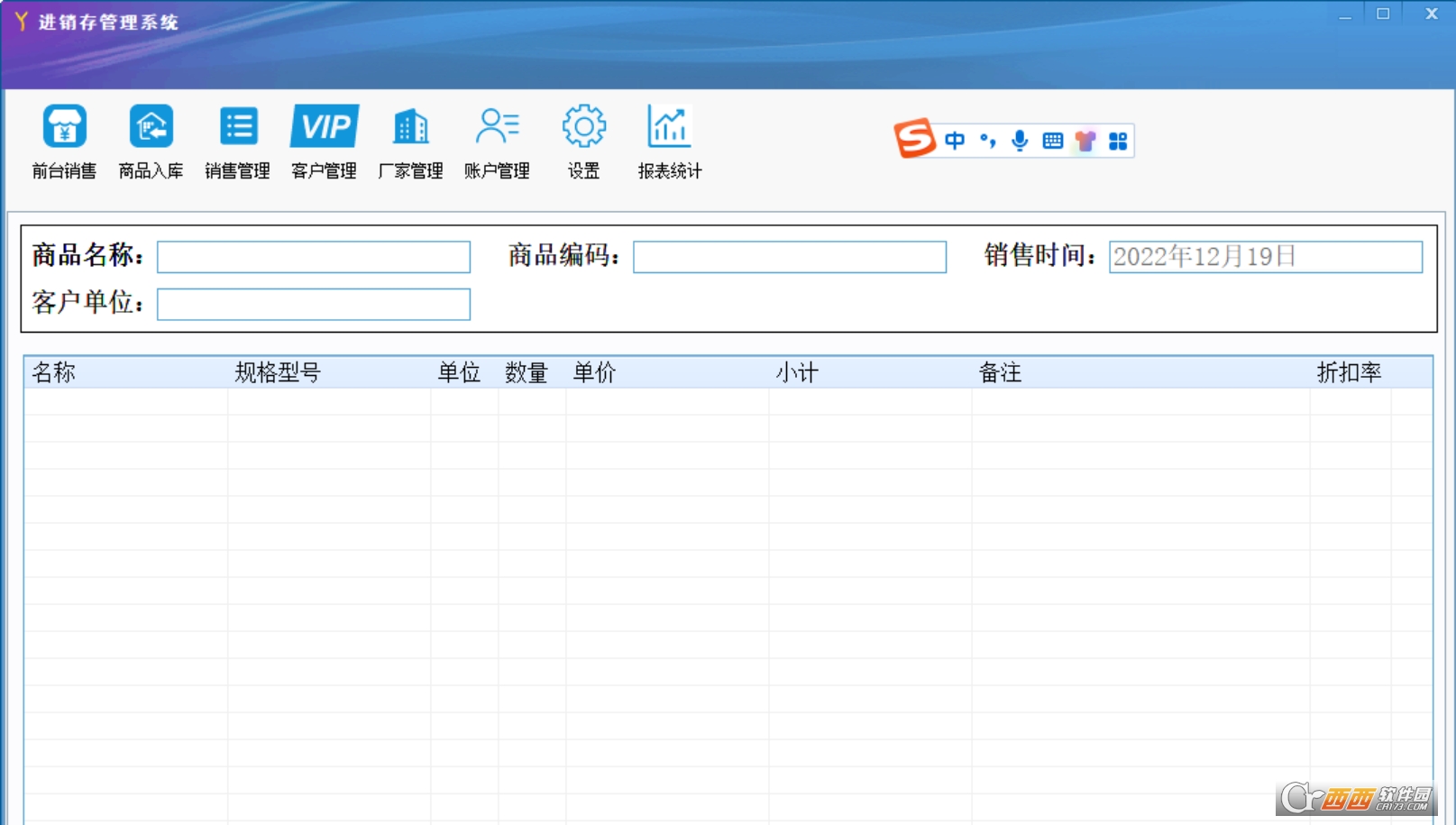Click the 小计 column header
This screenshot has height=825, width=1456.
click(x=870, y=372)
